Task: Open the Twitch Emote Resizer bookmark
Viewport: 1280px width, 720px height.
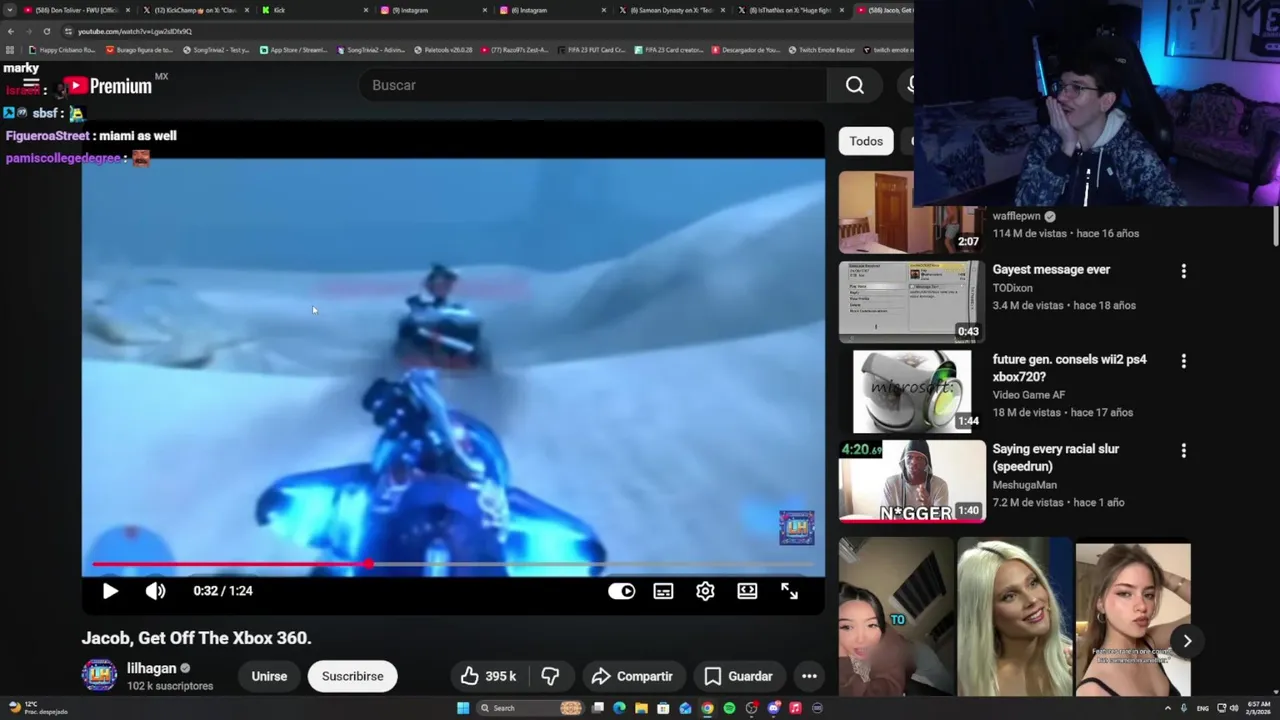Action: [821, 50]
